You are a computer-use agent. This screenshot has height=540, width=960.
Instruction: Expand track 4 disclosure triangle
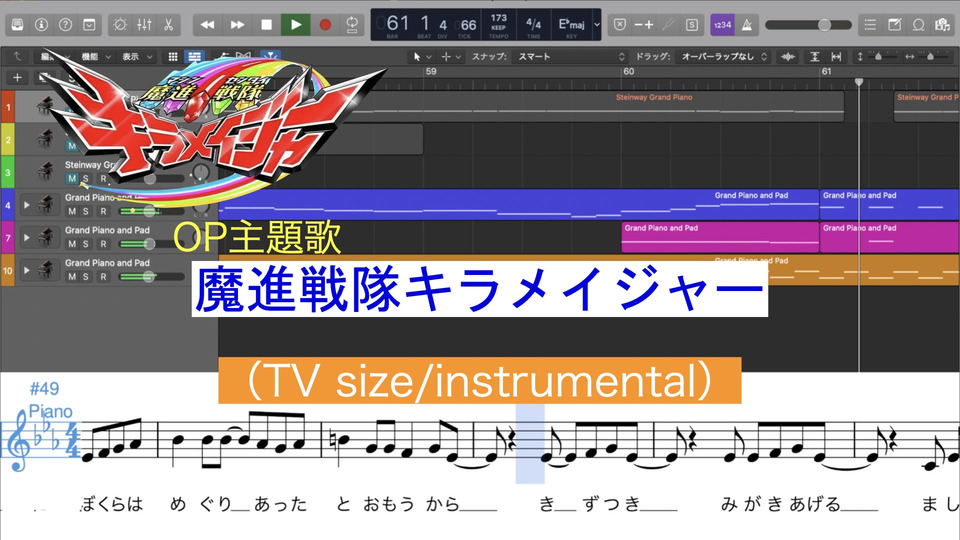coord(26,204)
